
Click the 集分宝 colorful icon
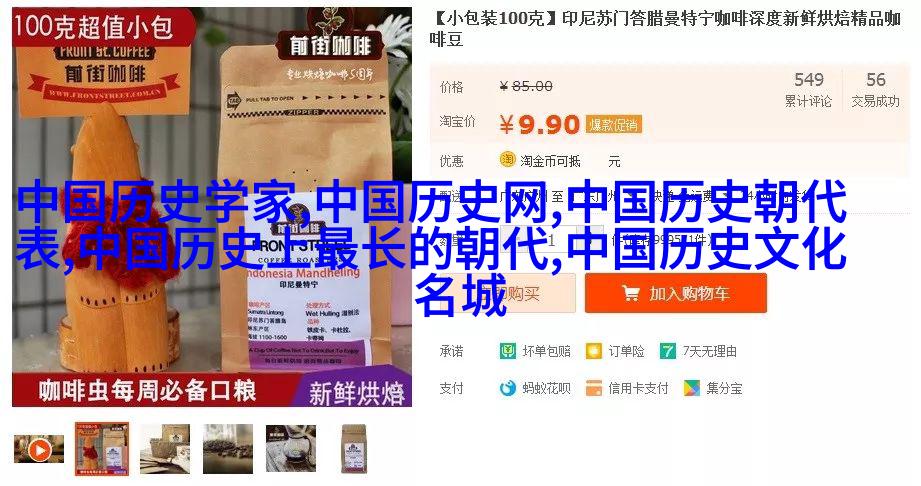[692, 388]
